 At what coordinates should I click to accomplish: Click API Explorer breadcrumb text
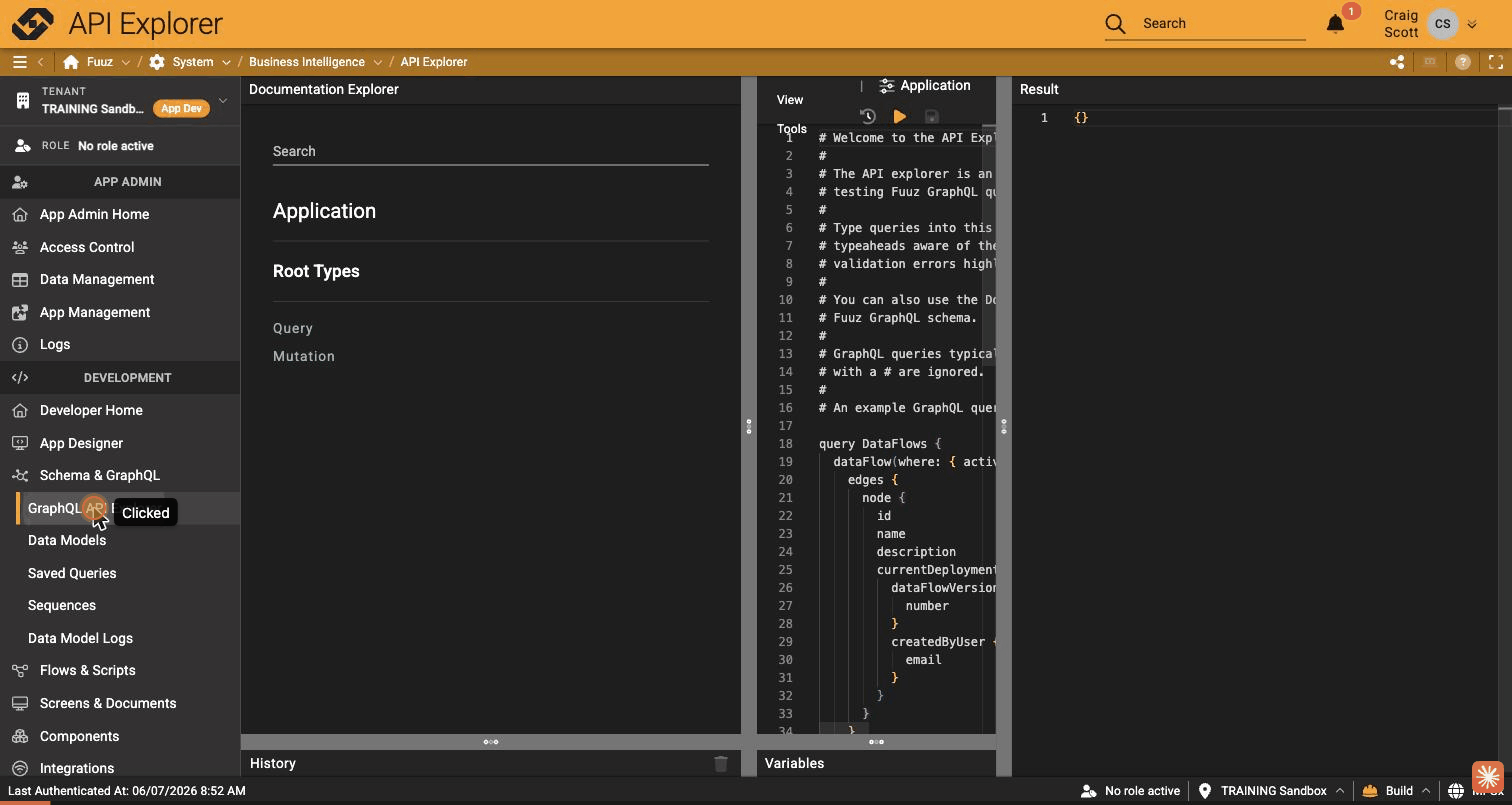click(434, 62)
